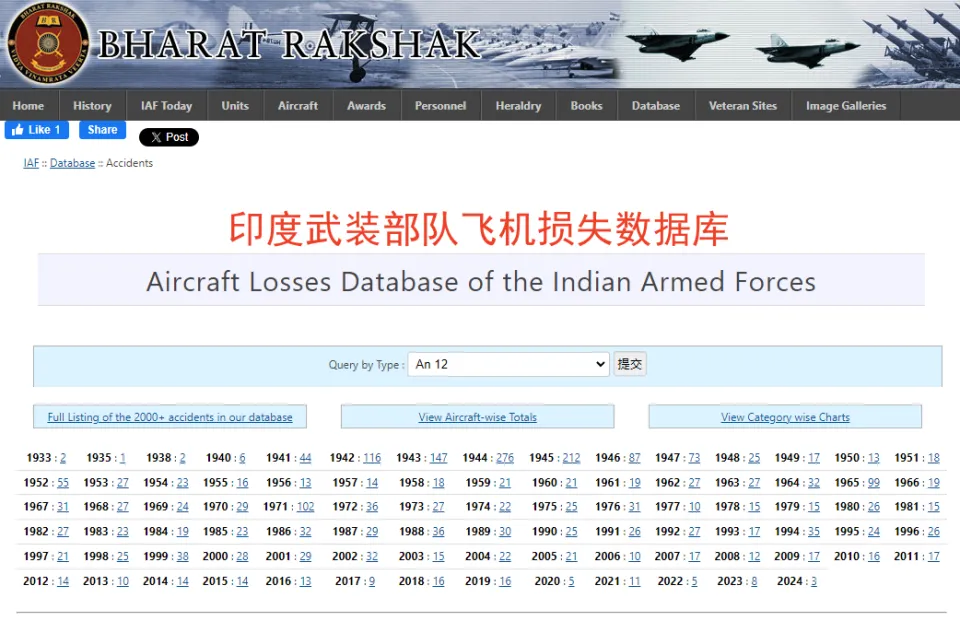Open the 1958 accidents count link
This screenshot has height=621, width=960.
click(x=438, y=483)
